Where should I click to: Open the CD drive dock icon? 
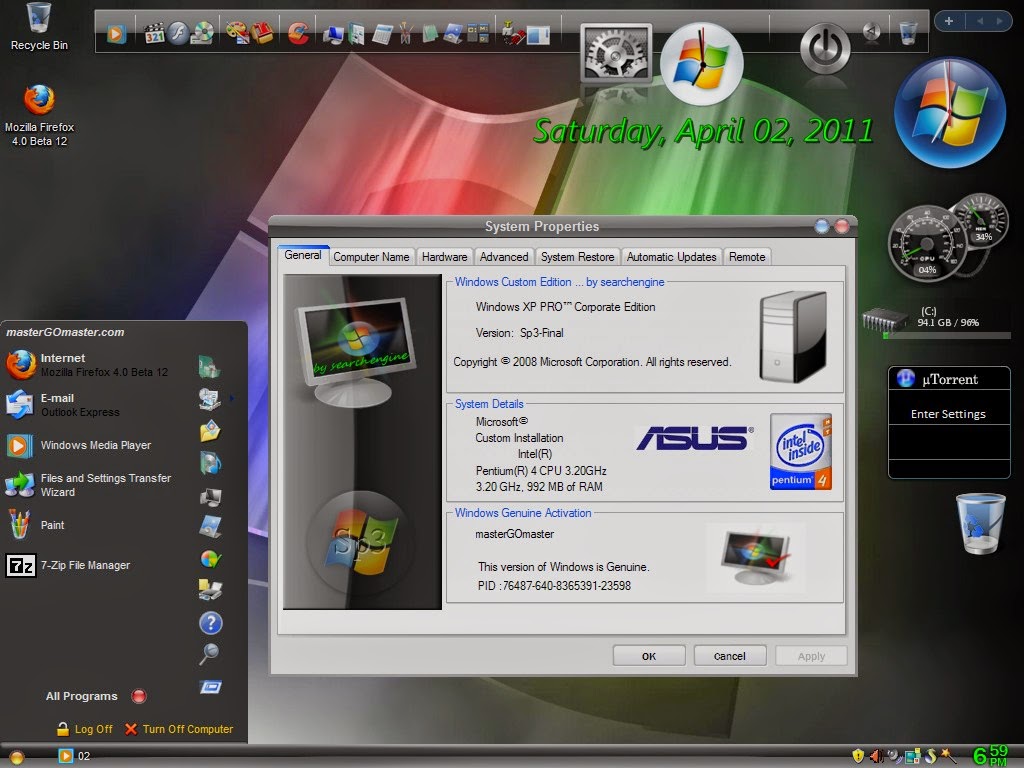pos(202,33)
